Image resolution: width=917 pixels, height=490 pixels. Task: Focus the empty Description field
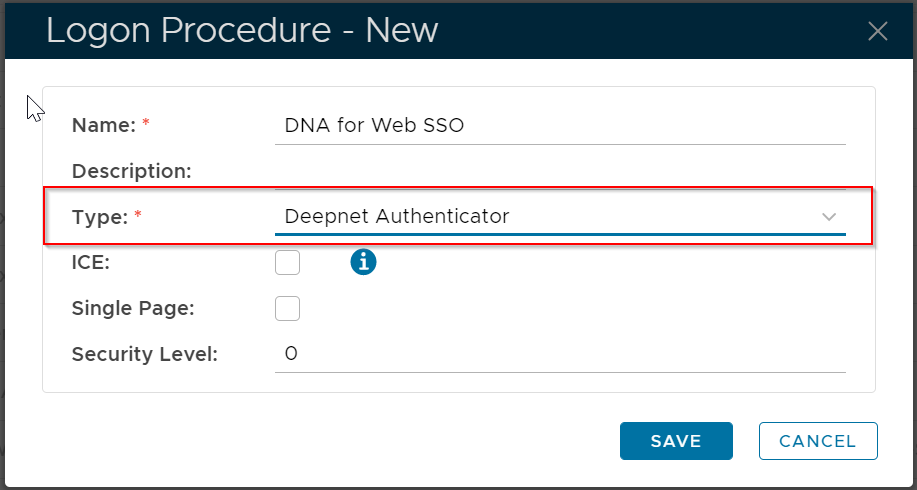pyautogui.click(x=560, y=172)
